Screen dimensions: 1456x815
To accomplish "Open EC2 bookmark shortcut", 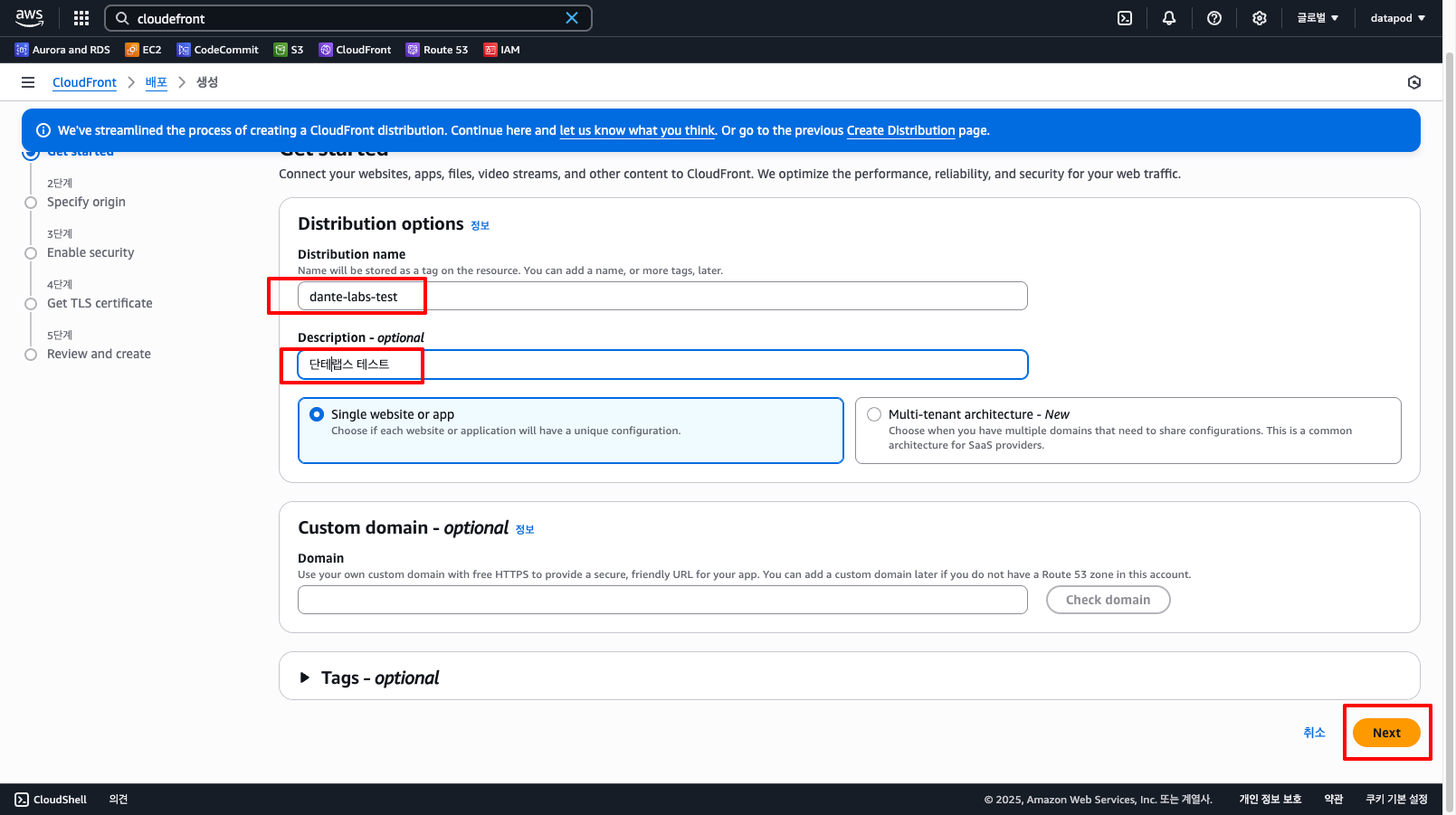I will pyautogui.click(x=143, y=50).
